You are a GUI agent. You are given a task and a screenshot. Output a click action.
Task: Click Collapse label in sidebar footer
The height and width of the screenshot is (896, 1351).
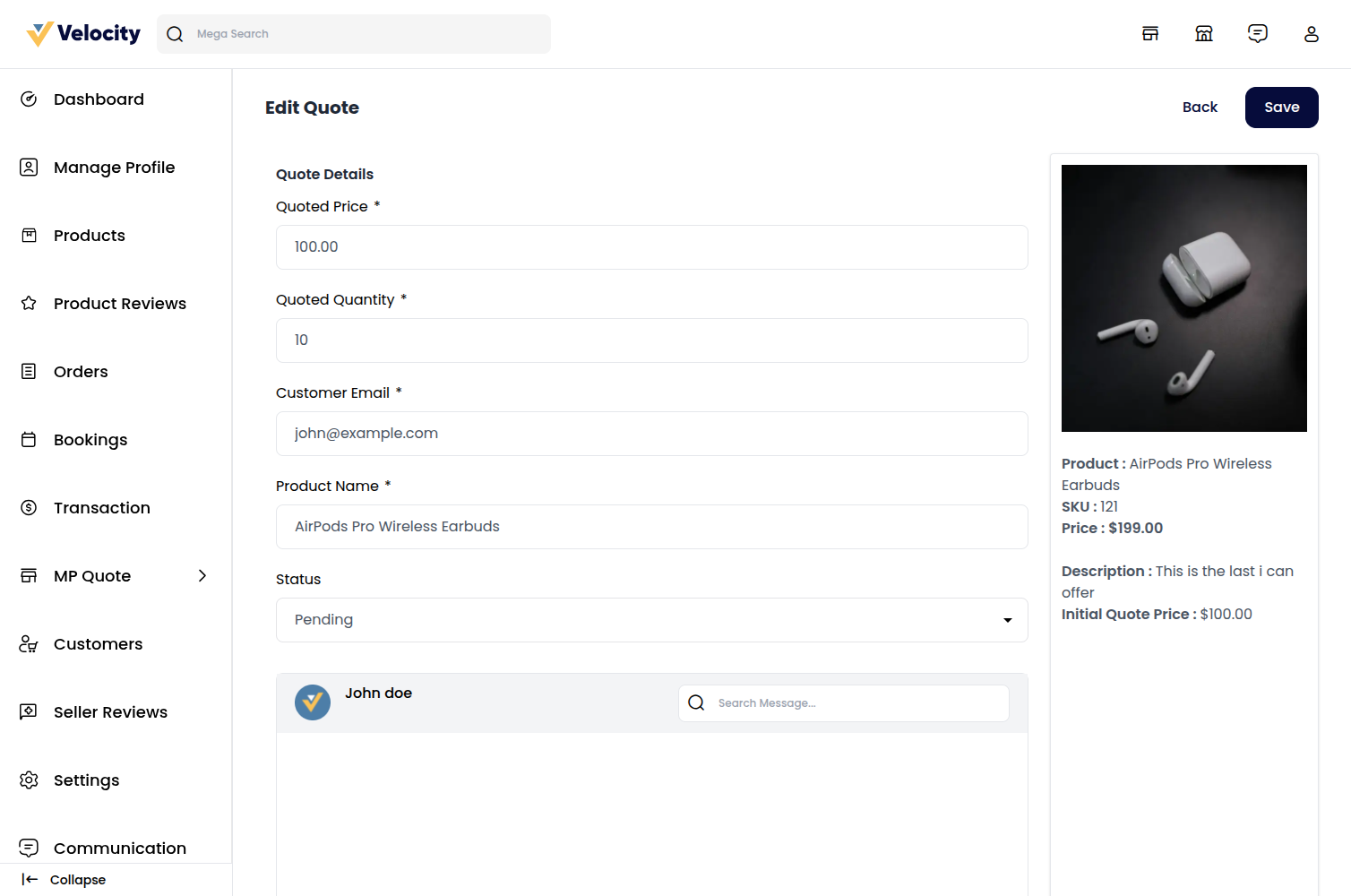click(78, 880)
